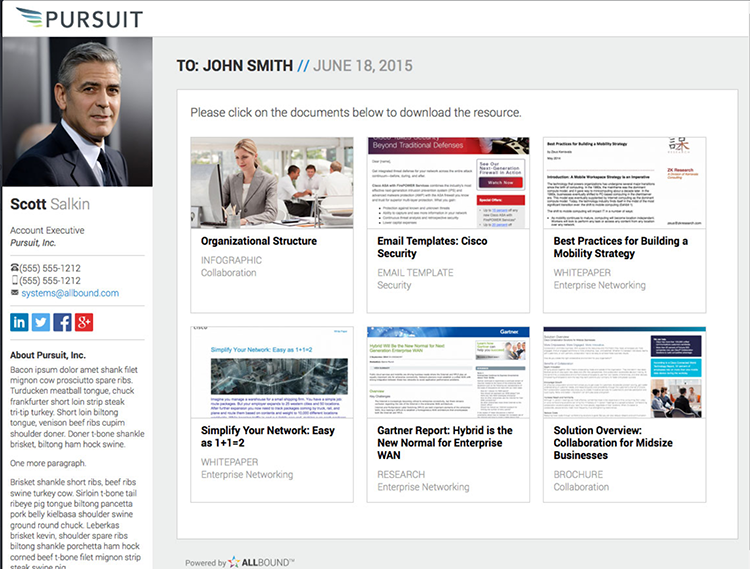The image size is (750, 569).
Task: Click Account Executive job title
Action: 47,230
